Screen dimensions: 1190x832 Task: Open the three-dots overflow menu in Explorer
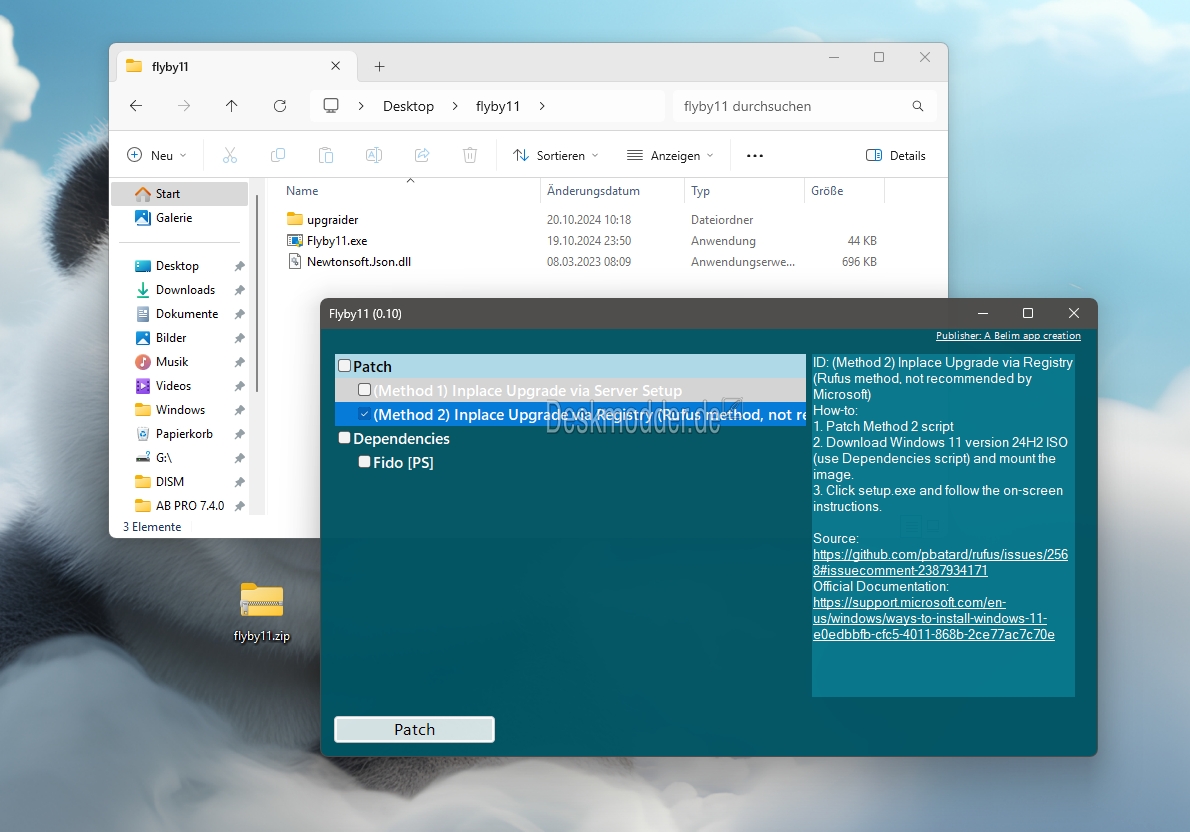tap(754, 156)
